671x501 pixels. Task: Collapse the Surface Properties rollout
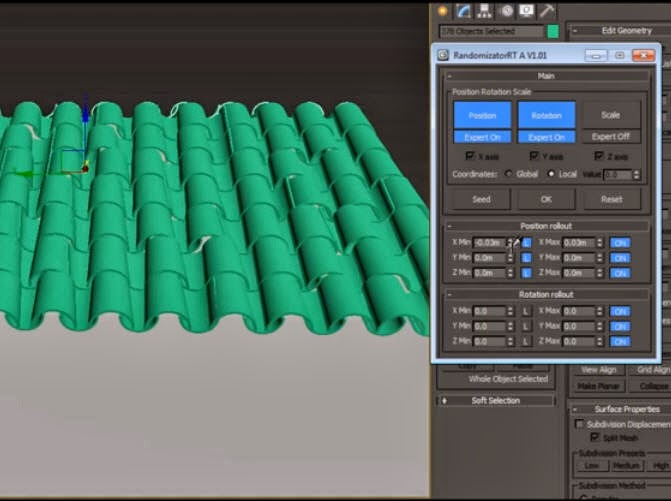[x=621, y=409]
